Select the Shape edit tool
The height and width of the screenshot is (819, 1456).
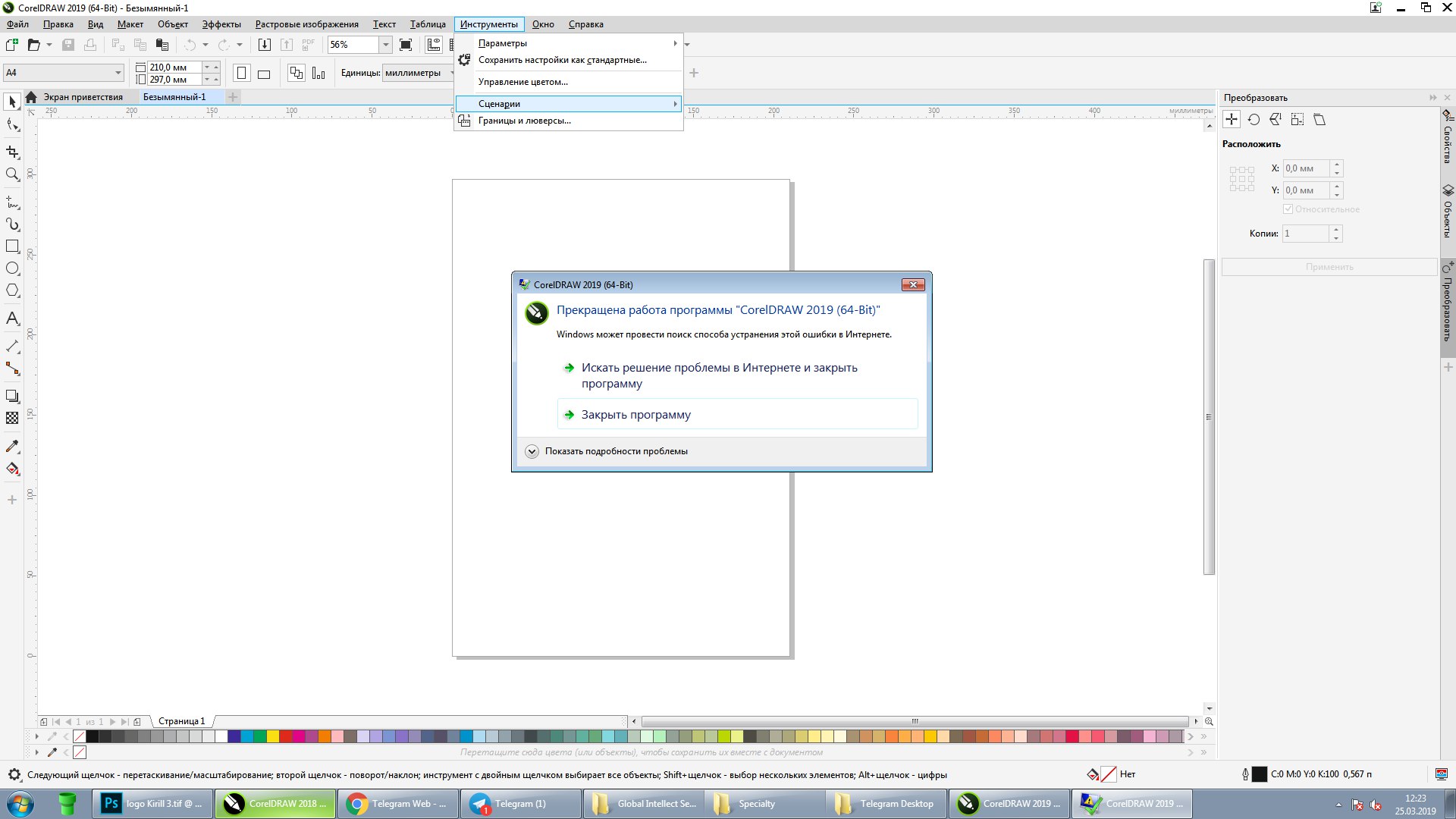point(12,125)
